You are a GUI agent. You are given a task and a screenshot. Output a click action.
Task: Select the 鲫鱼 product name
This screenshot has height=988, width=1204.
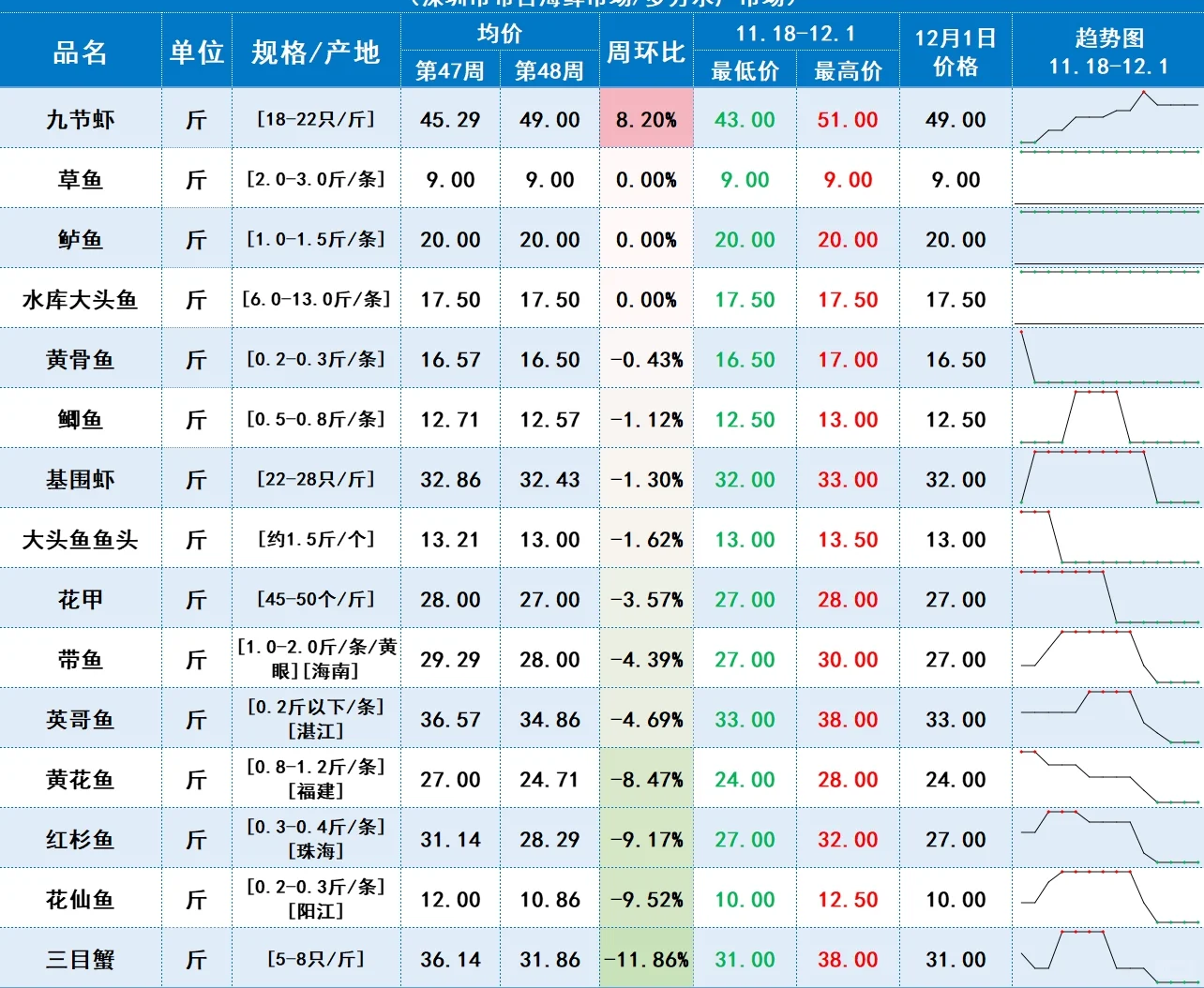click(x=81, y=420)
